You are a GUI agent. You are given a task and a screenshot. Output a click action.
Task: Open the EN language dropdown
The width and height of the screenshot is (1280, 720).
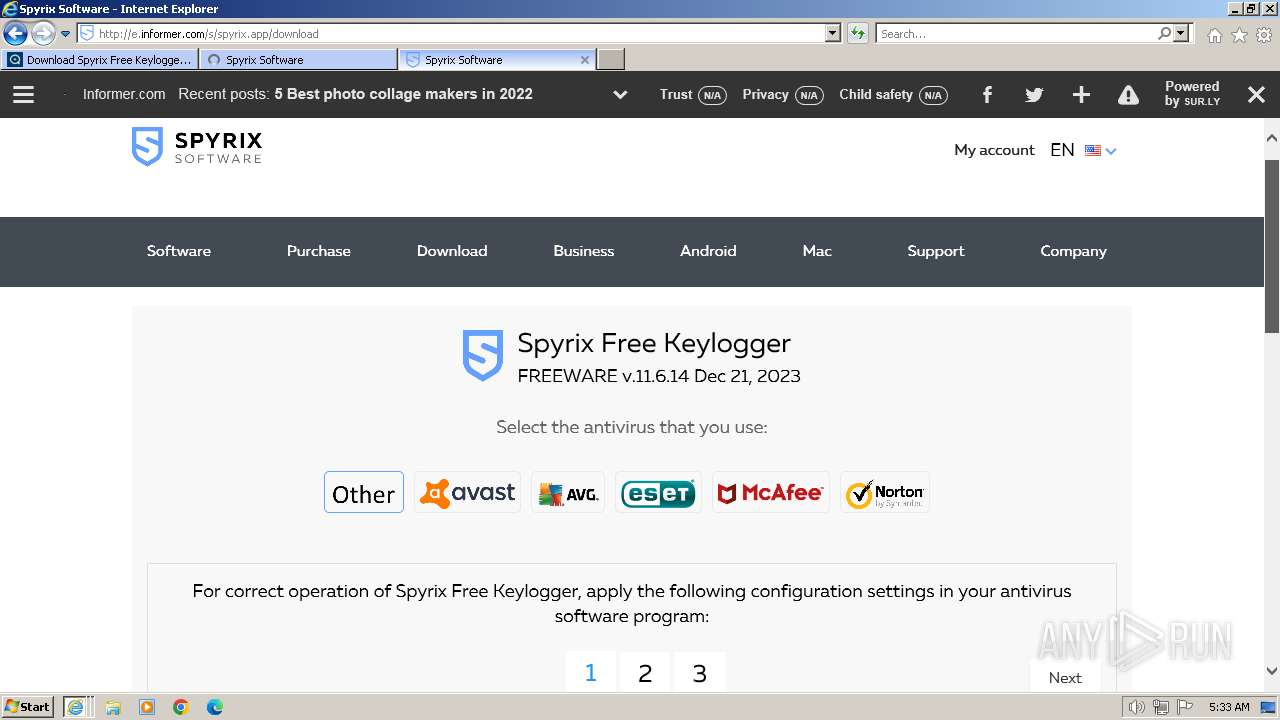coord(1083,150)
